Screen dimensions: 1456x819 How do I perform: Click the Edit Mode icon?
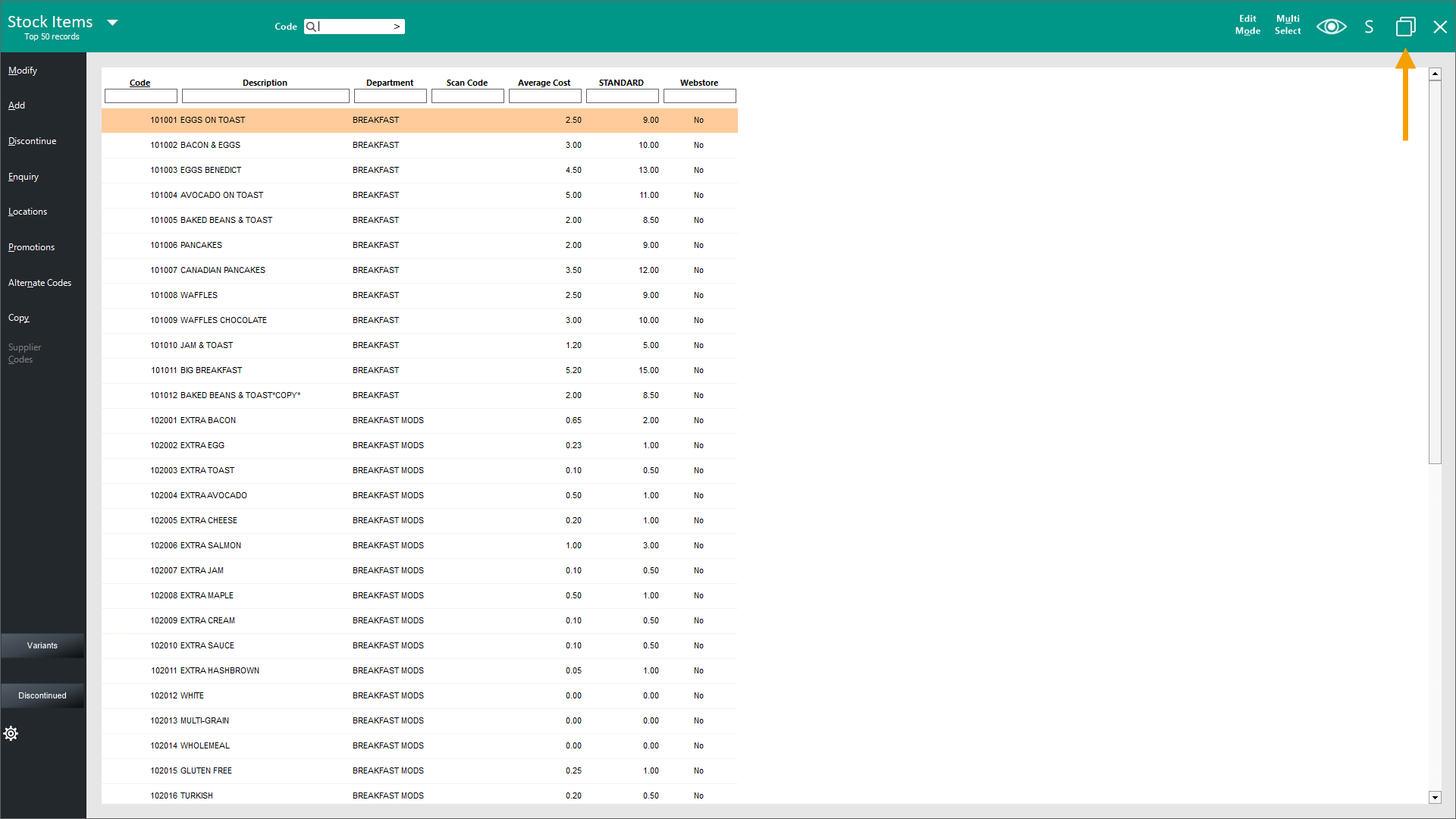click(1247, 25)
